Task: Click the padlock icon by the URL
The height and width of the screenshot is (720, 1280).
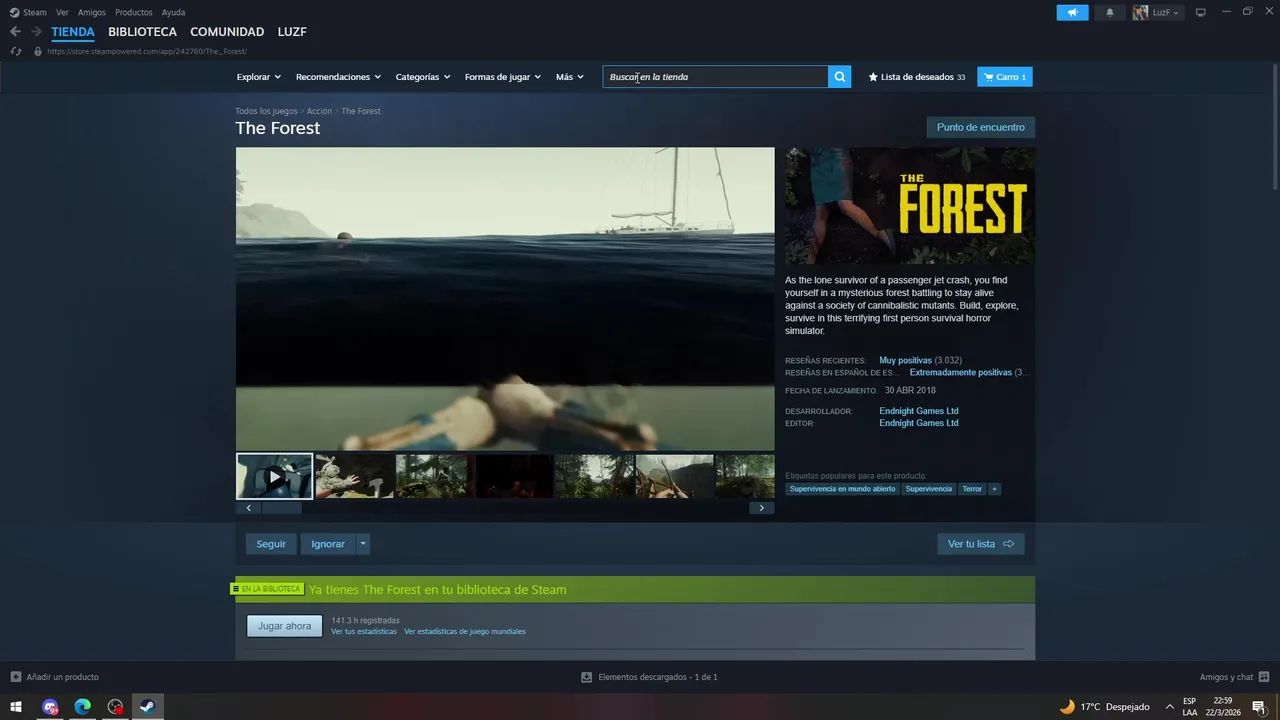Action: [38, 51]
